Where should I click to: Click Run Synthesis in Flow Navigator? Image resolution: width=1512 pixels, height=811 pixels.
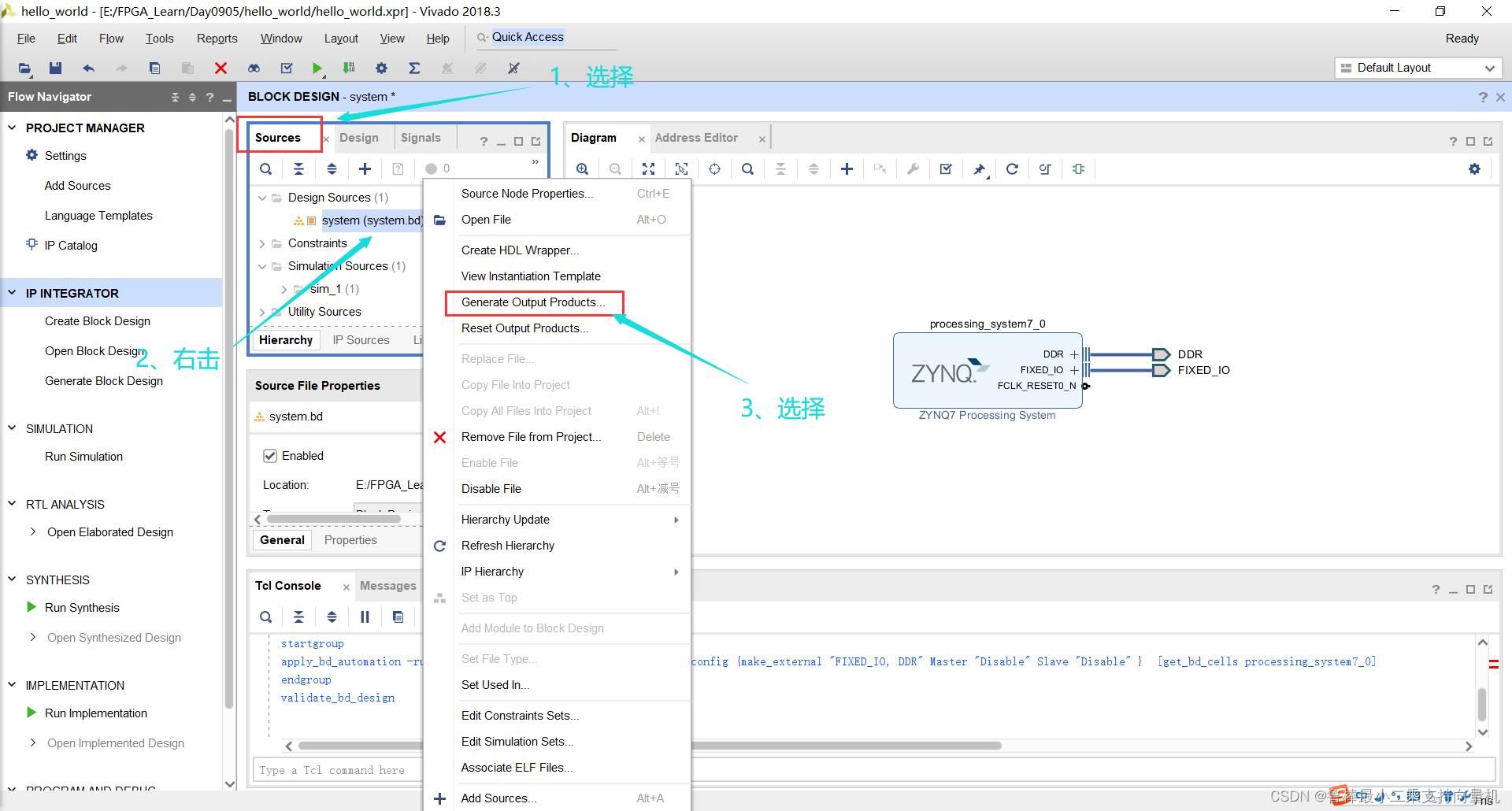click(82, 608)
